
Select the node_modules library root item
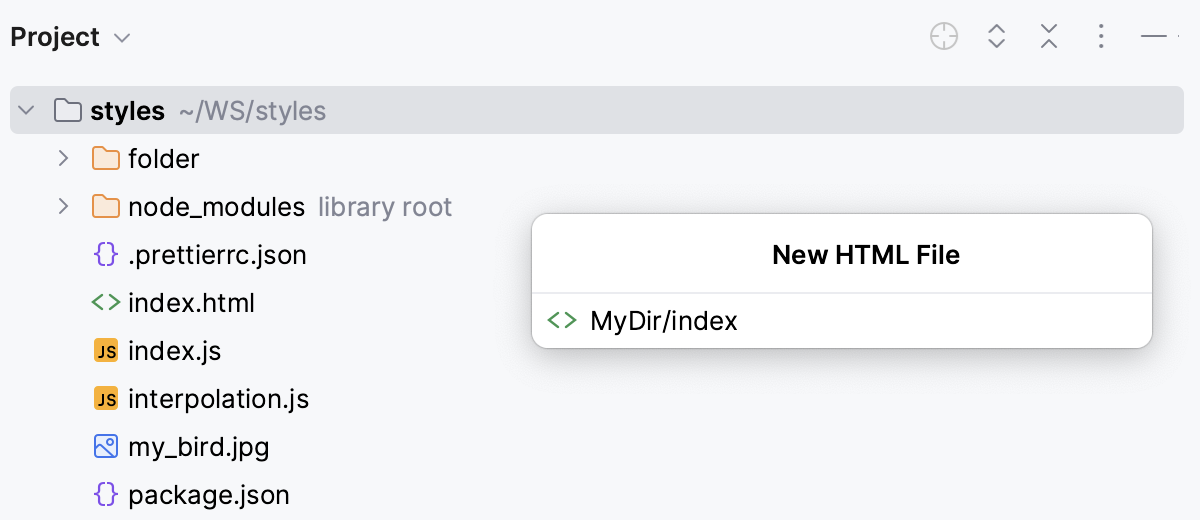pos(216,207)
